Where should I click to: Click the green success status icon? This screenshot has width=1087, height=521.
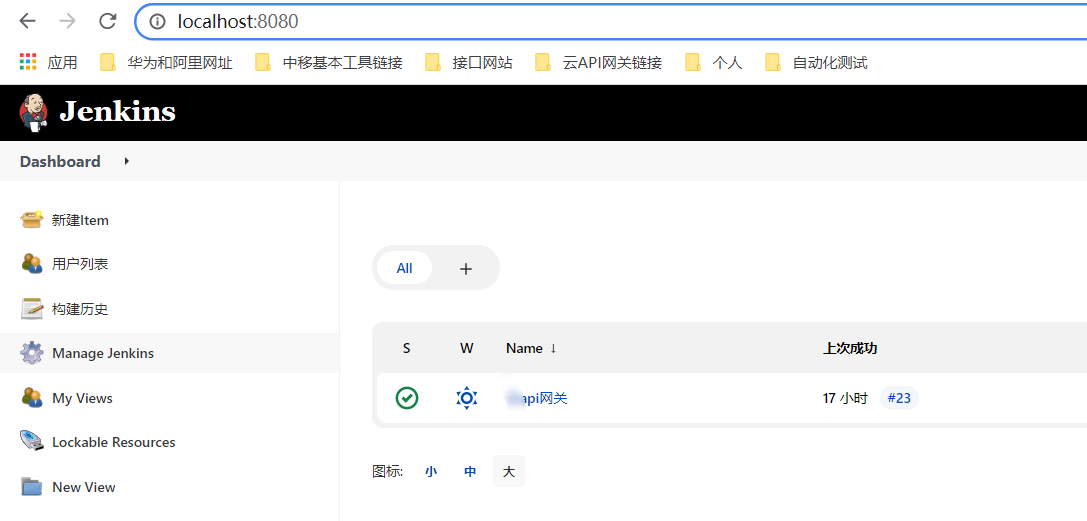coord(407,398)
